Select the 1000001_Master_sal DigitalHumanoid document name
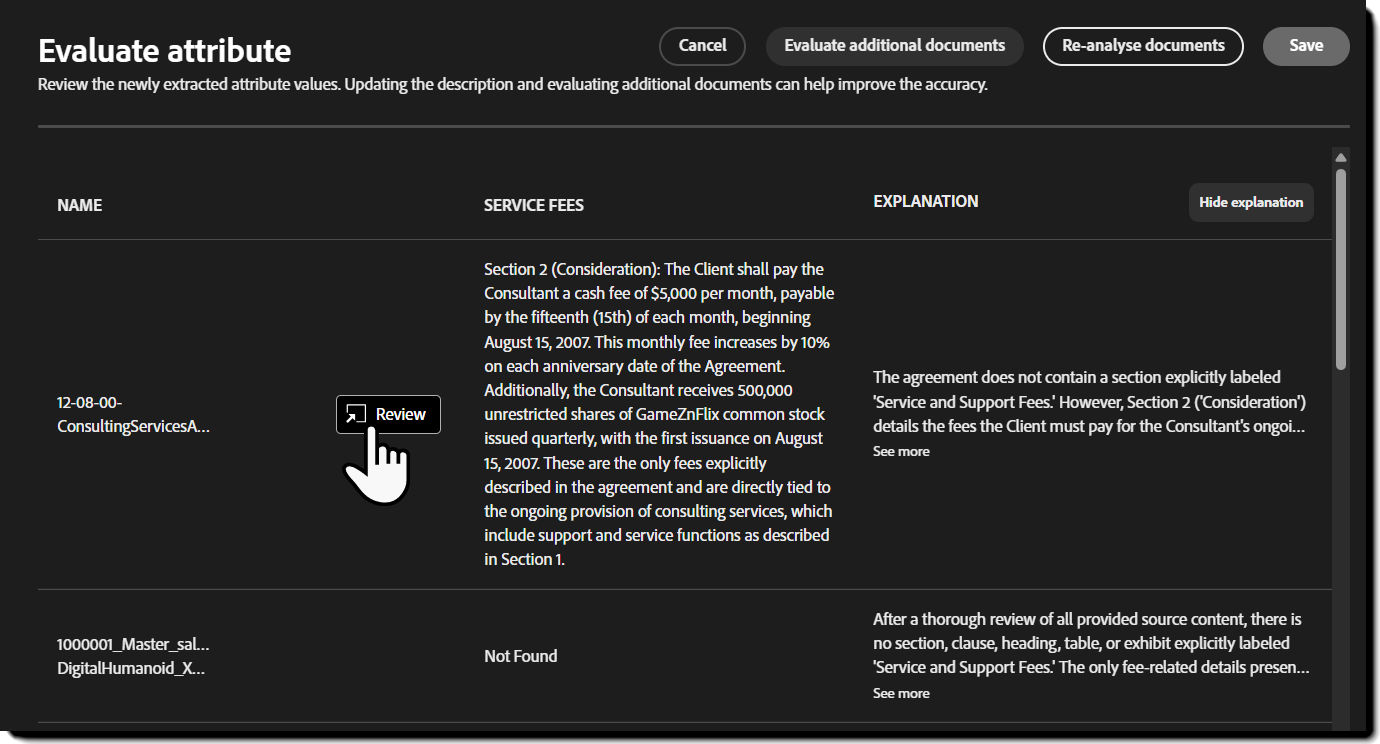The height and width of the screenshot is (744, 1380). click(133, 655)
